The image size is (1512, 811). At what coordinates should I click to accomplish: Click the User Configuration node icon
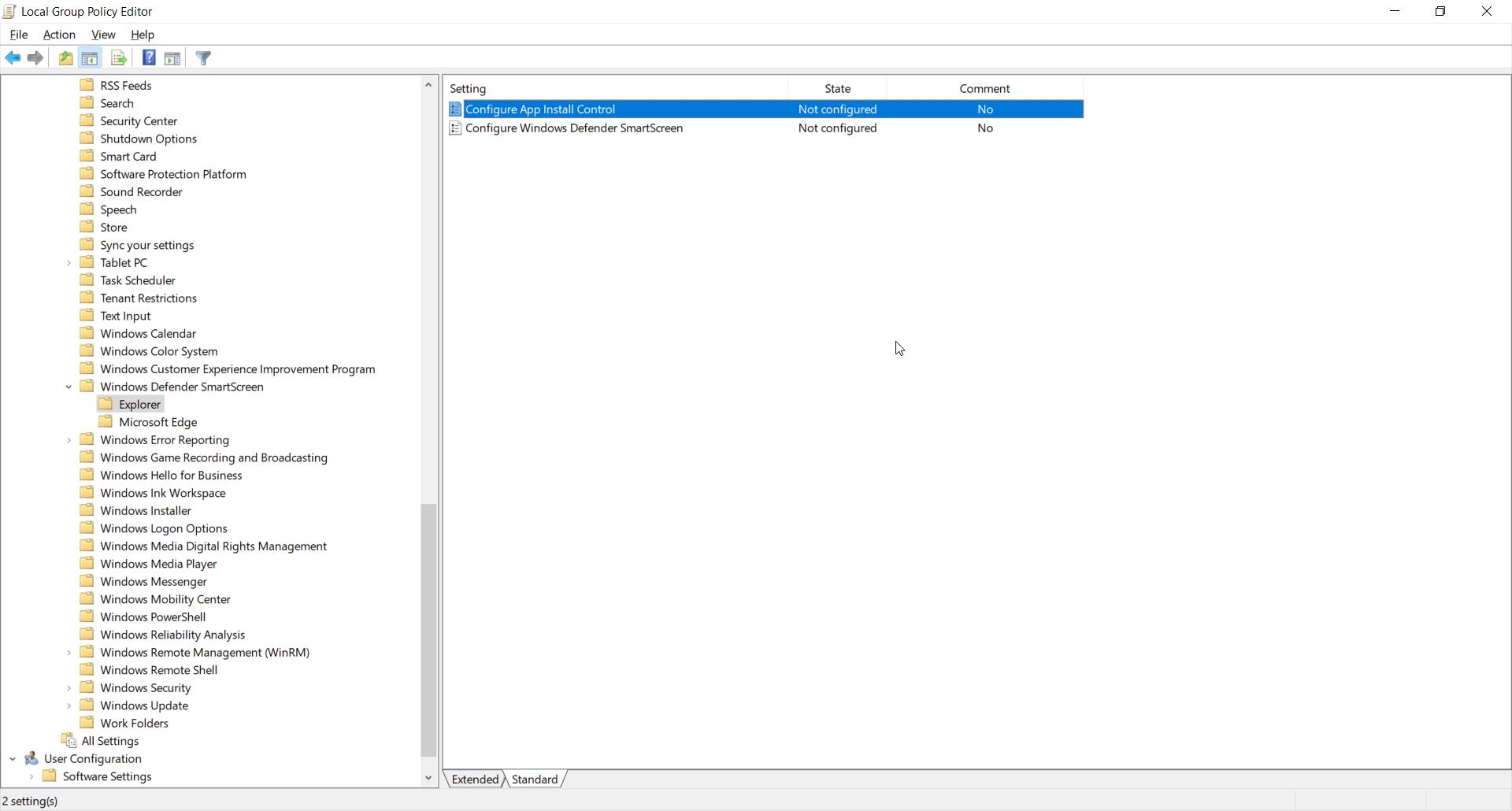(x=31, y=758)
